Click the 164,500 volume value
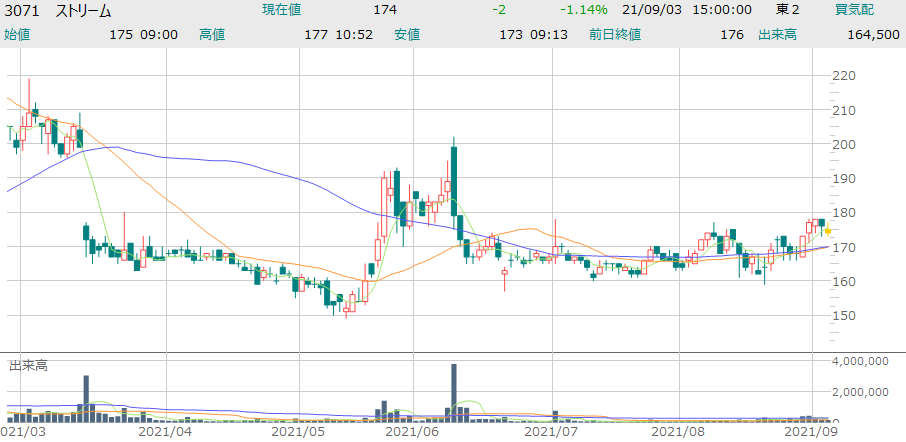Viewport: 906px width, 442px height. tap(873, 34)
